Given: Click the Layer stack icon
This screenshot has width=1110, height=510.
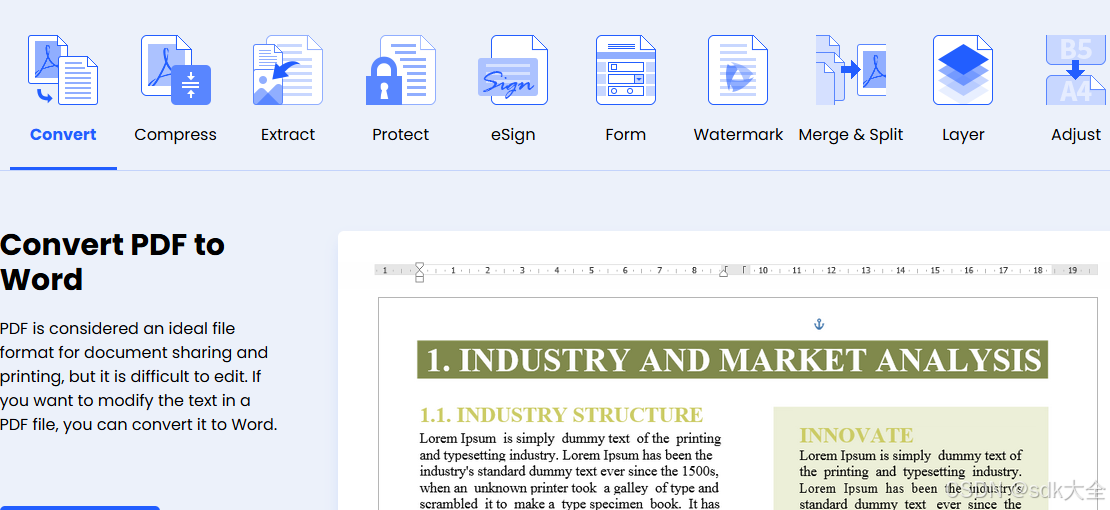Looking at the screenshot, I should click(963, 70).
